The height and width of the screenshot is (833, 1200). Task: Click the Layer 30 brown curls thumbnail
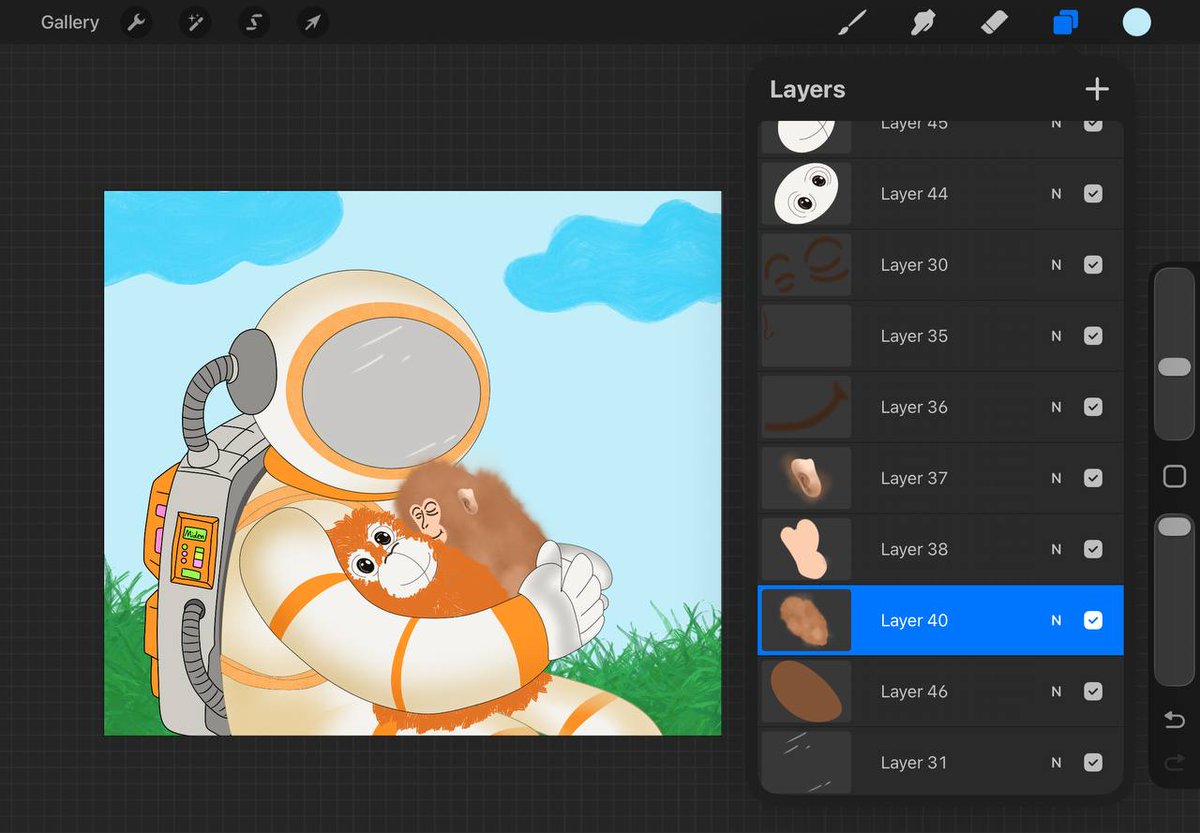tap(806, 265)
